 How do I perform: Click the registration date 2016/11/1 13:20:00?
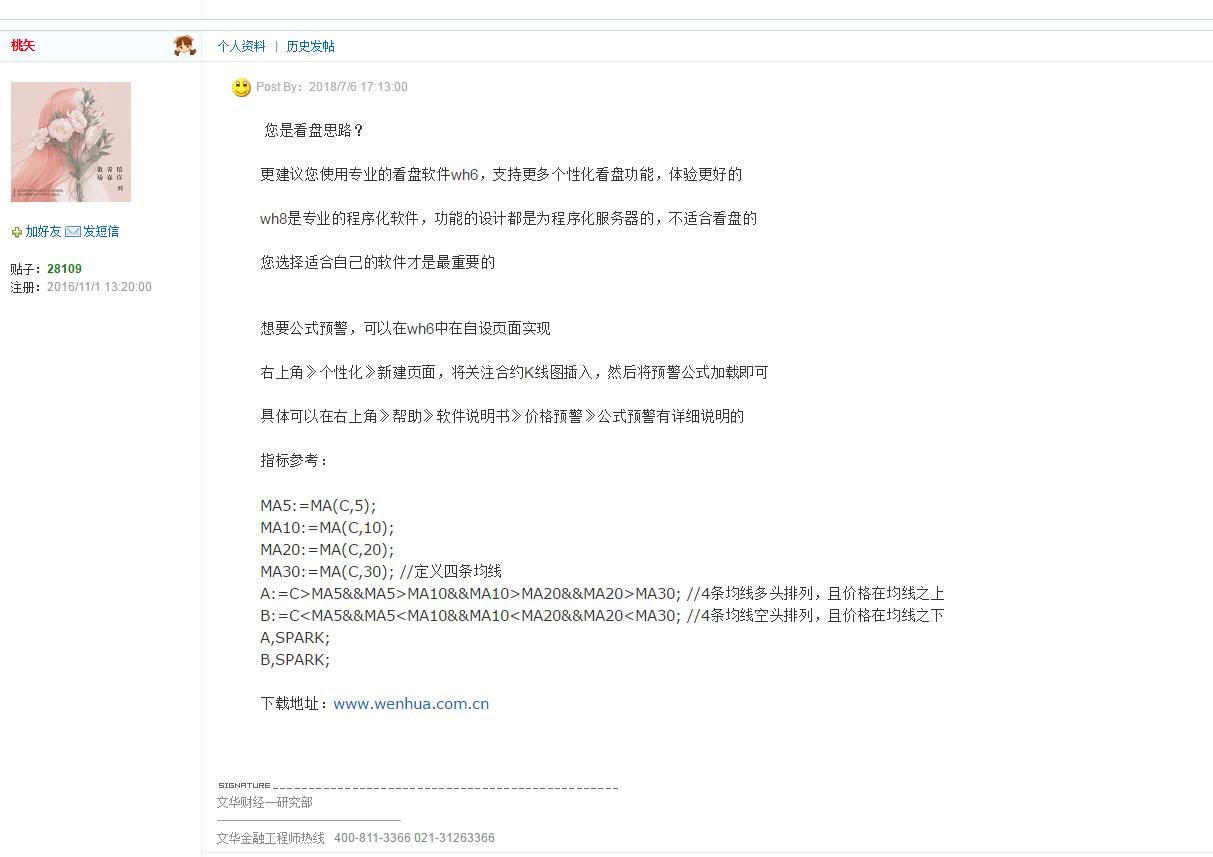tap(99, 287)
